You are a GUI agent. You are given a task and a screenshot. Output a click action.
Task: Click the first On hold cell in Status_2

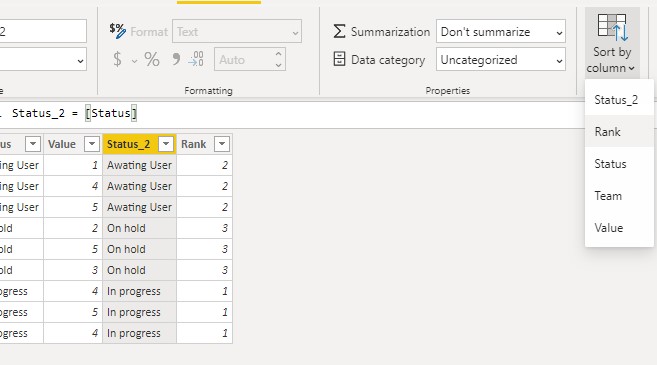pyautogui.click(x=140, y=228)
